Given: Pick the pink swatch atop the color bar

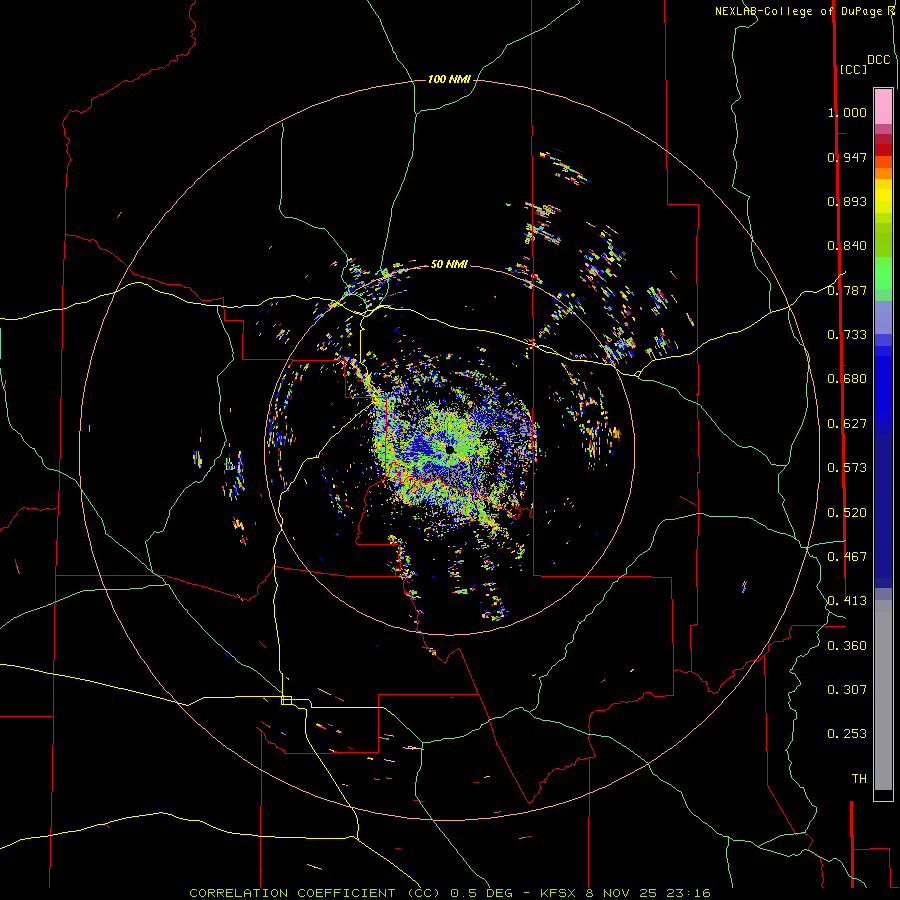Looking at the screenshot, I should (883, 107).
